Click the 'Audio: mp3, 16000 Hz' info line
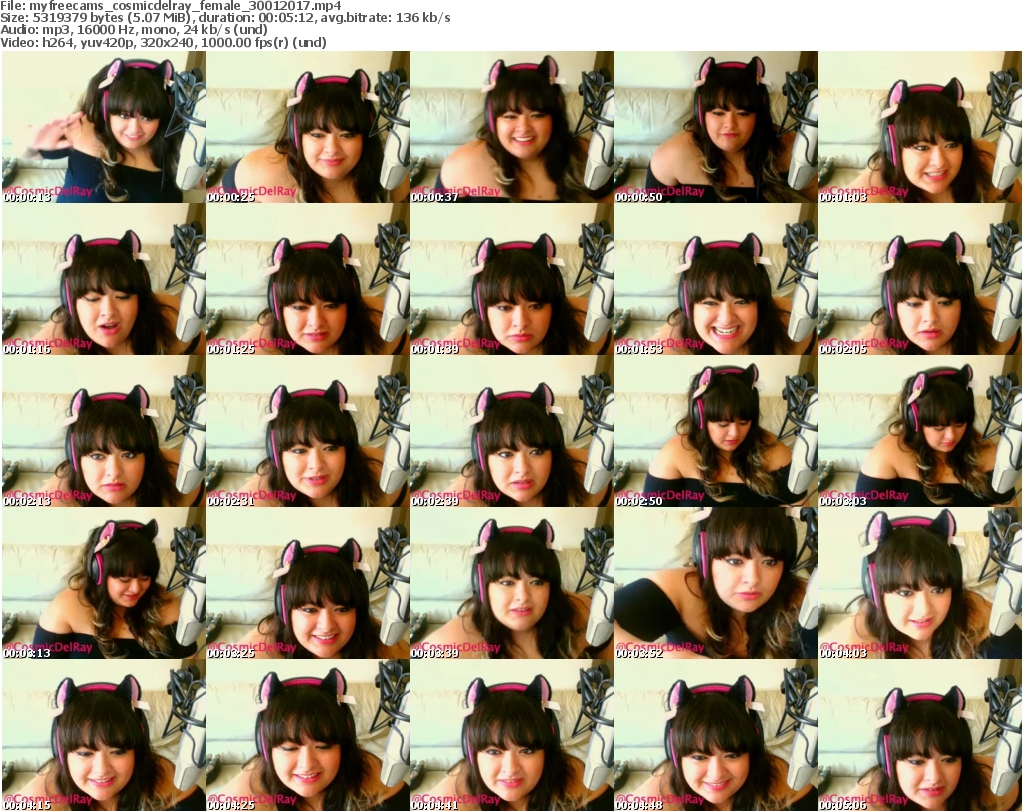Viewport: 1024px width, 811px height. tap(134, 30)
